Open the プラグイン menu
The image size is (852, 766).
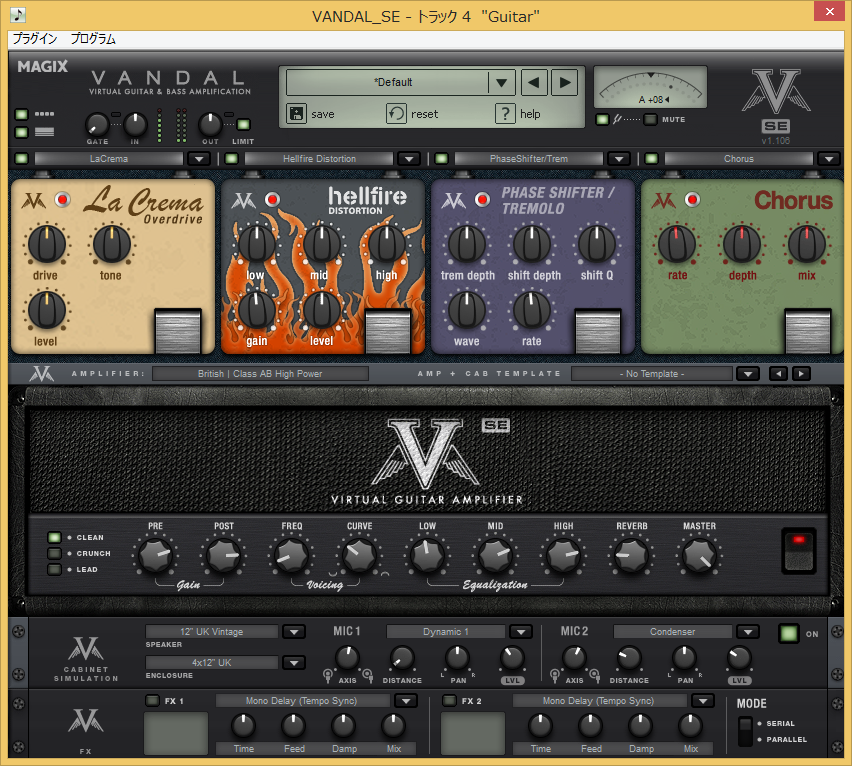tap(35, 39)
